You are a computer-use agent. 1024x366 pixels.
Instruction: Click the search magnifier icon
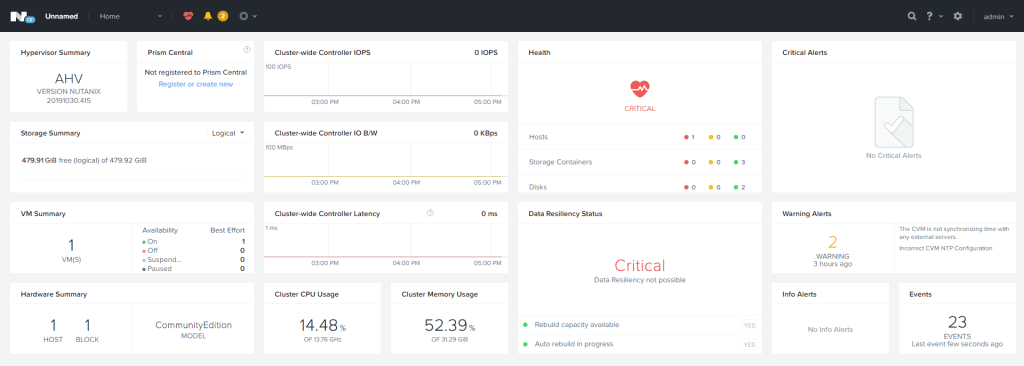tap(912, 16)
